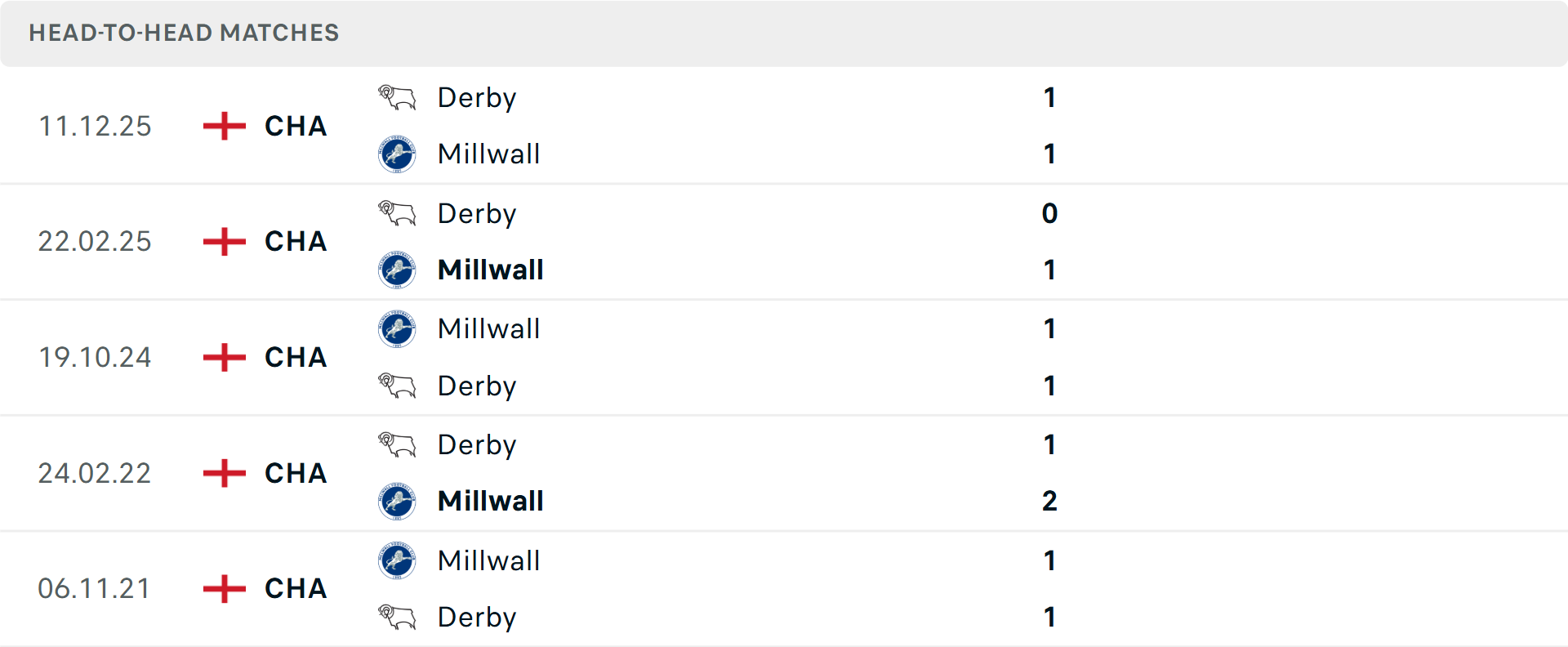The width and height of the screenshot is (1568, 647).
Task: Click the Derby club crest on 11.12.25 row
Action: (396, 96)
